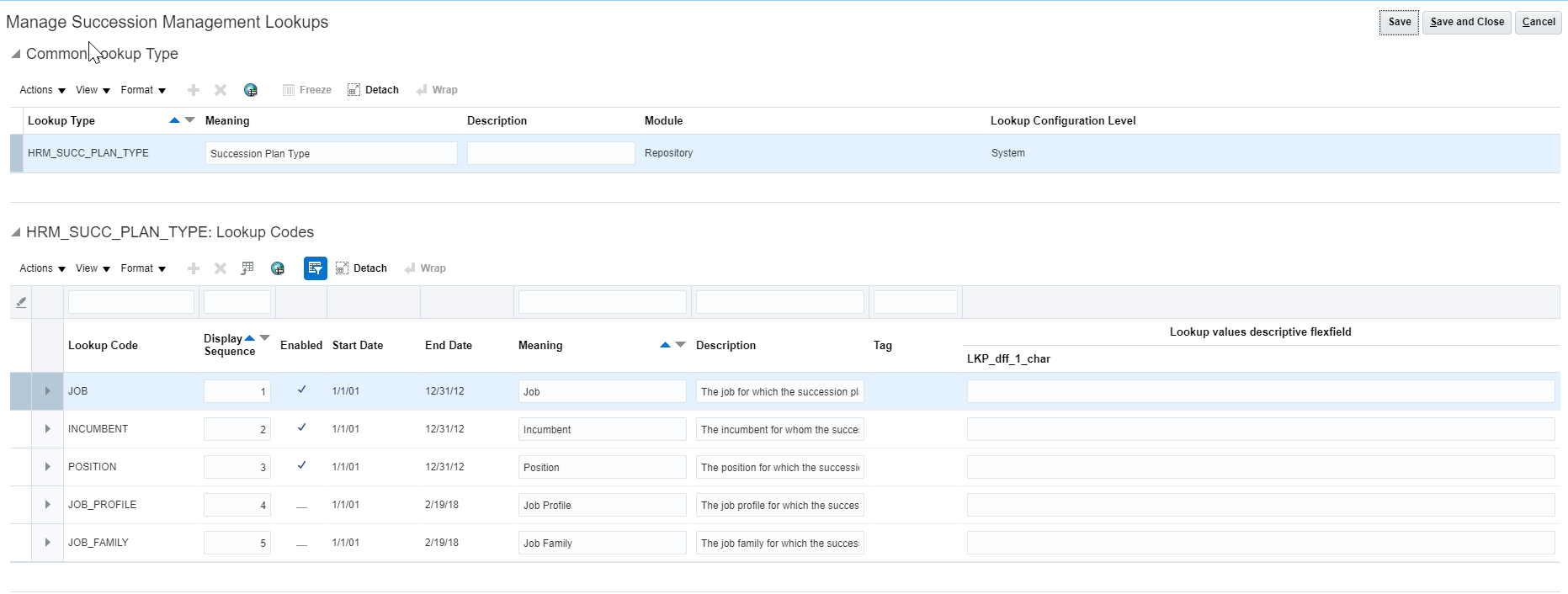Click the clear filter eraser icon in the filter row
1568x594 pixels.
(x=21, y=302)
